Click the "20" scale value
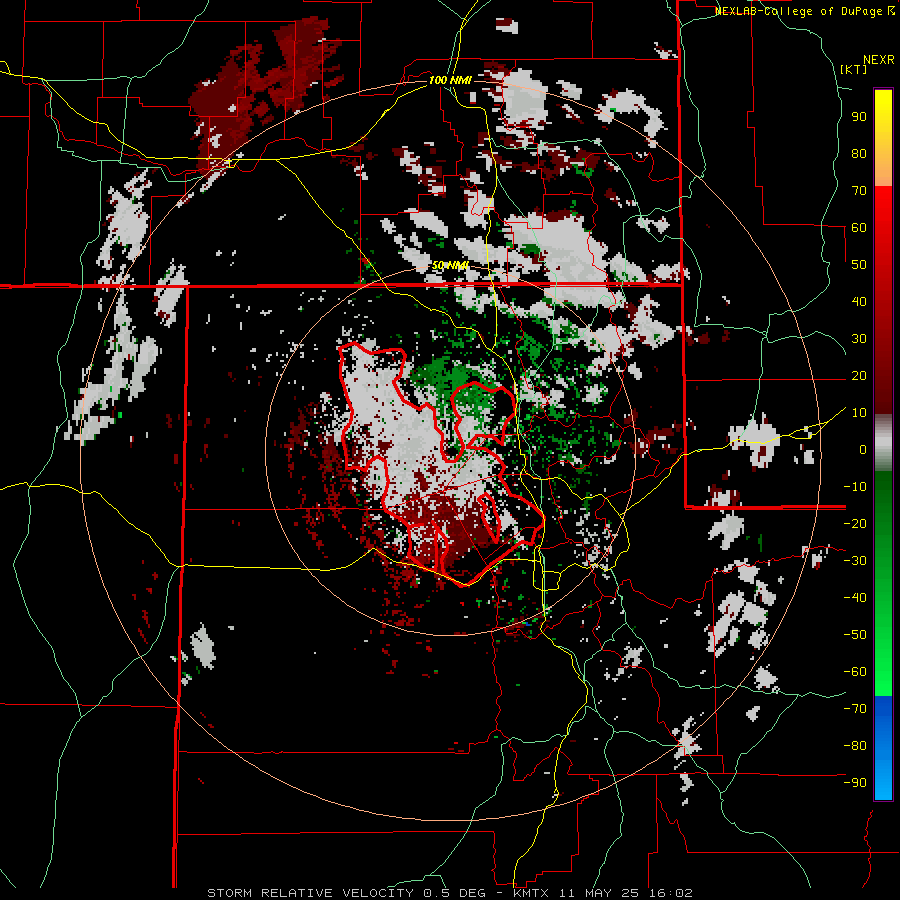Screen dimensions: 900x900 [x=859, y=375]
